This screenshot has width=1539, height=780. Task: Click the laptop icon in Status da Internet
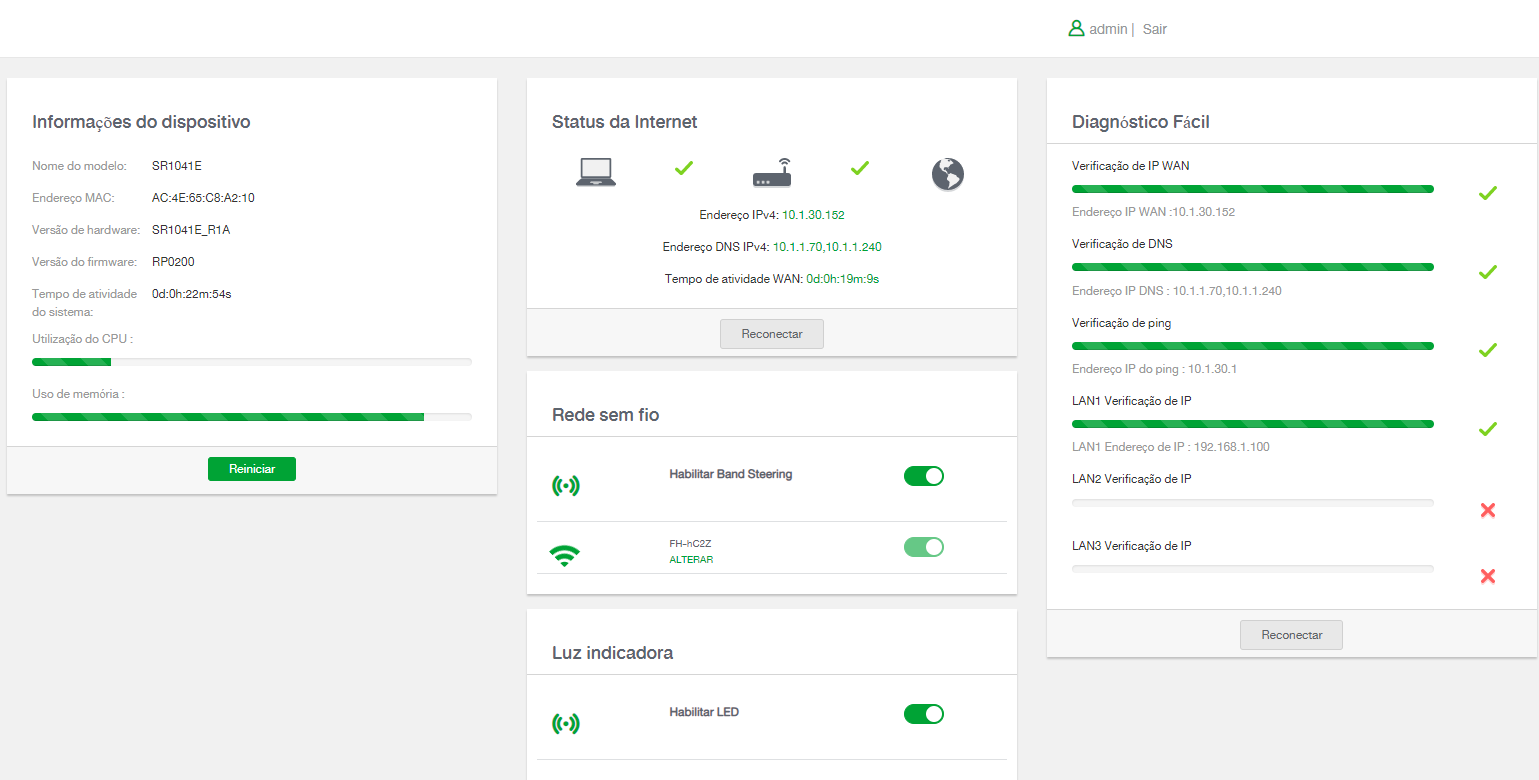(596, 173)
